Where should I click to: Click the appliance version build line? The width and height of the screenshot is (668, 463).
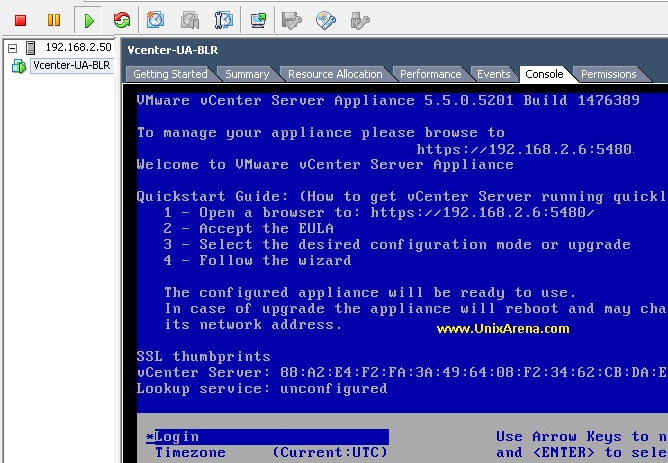click(388, 101)
